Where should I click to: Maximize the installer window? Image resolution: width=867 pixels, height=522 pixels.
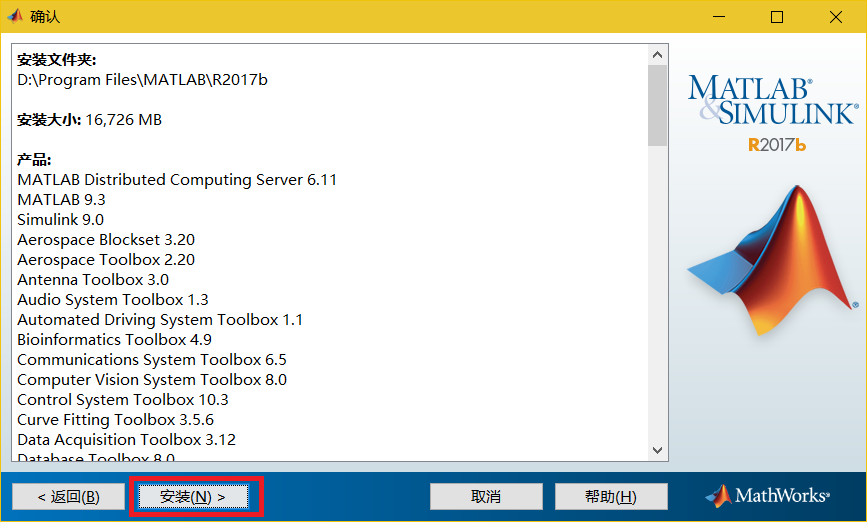click(777, 17)
